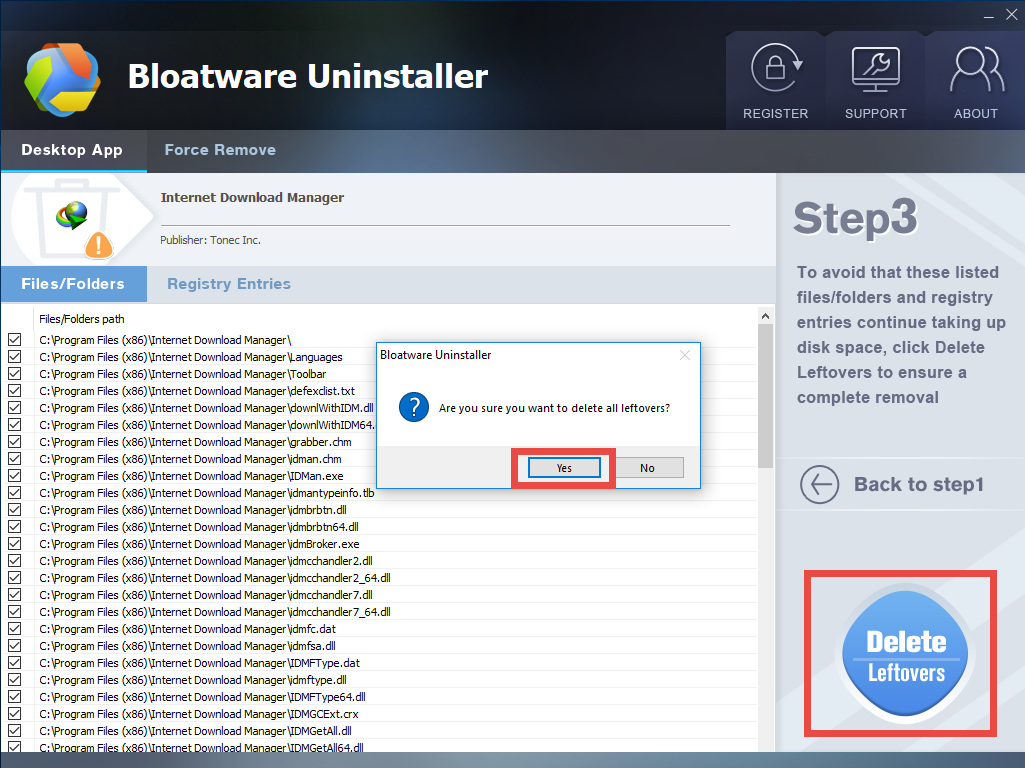Uncheck the idman.chm checkbox
1025x768 pixels.
(x=14, y=459)
